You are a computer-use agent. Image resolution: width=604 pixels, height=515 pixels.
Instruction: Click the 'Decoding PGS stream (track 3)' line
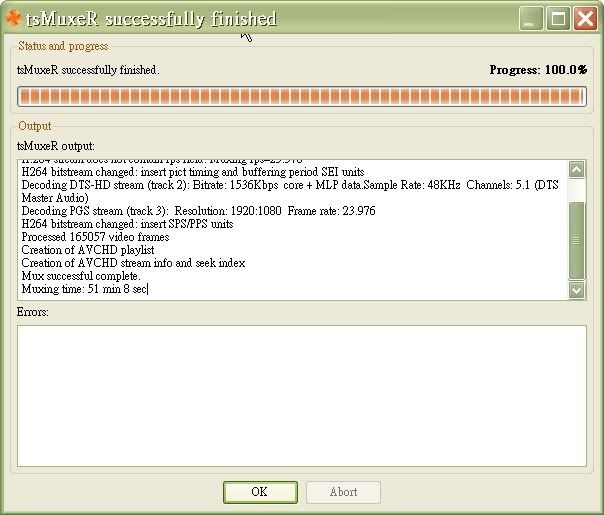pos(198,211)
